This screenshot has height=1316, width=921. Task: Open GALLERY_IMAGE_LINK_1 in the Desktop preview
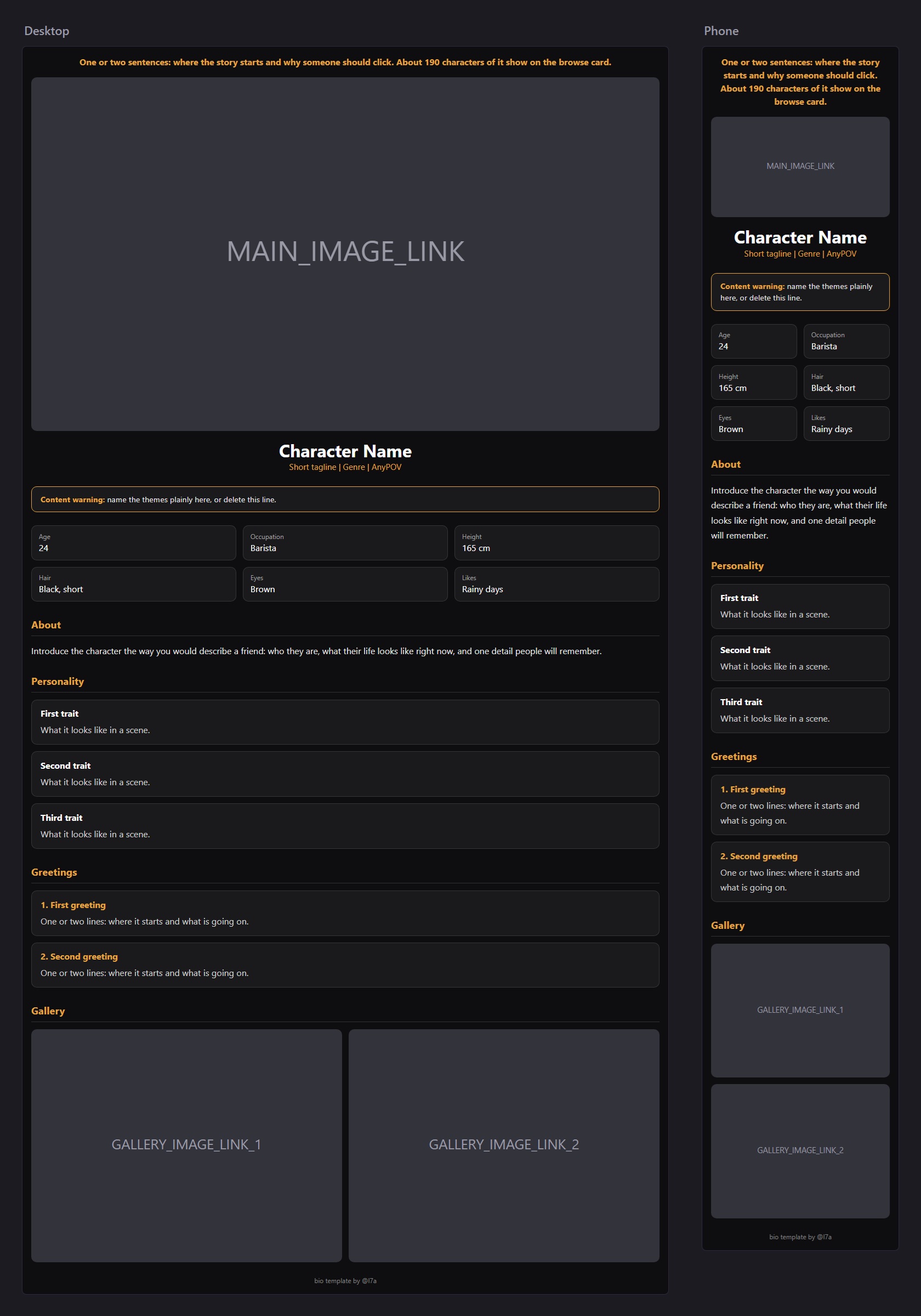186,1145
